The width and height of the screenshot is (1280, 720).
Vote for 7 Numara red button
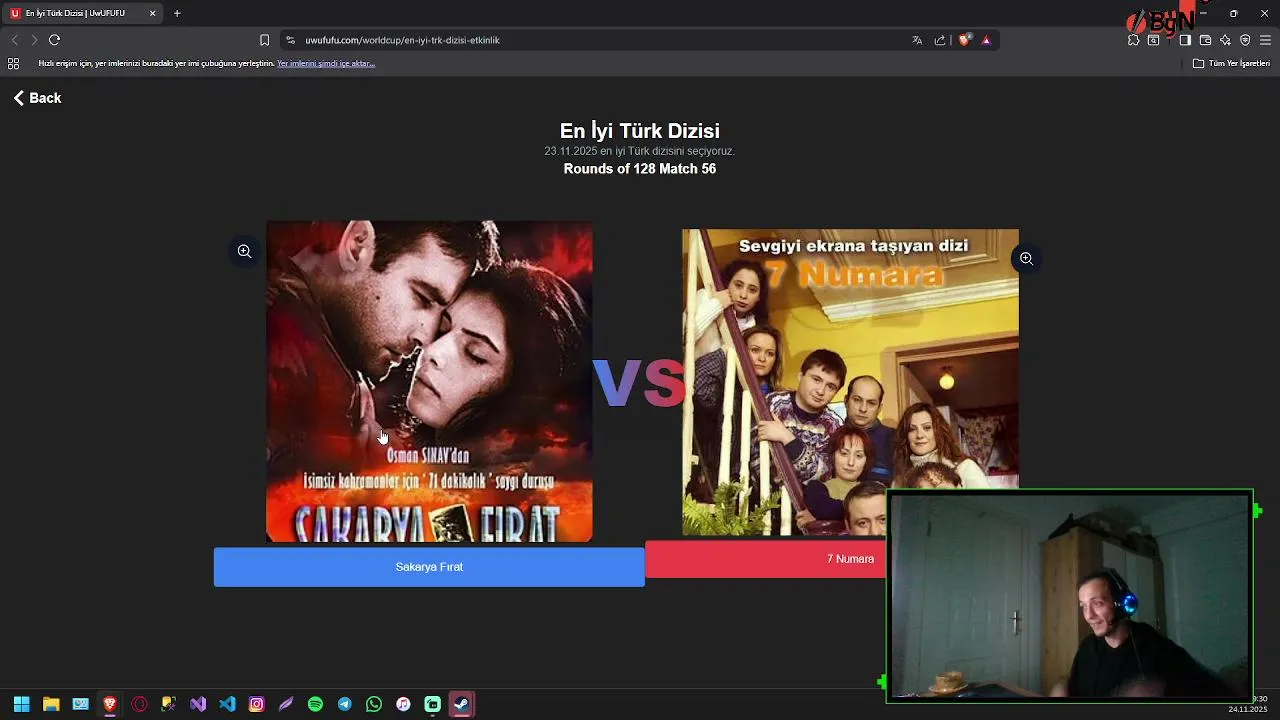766,559
